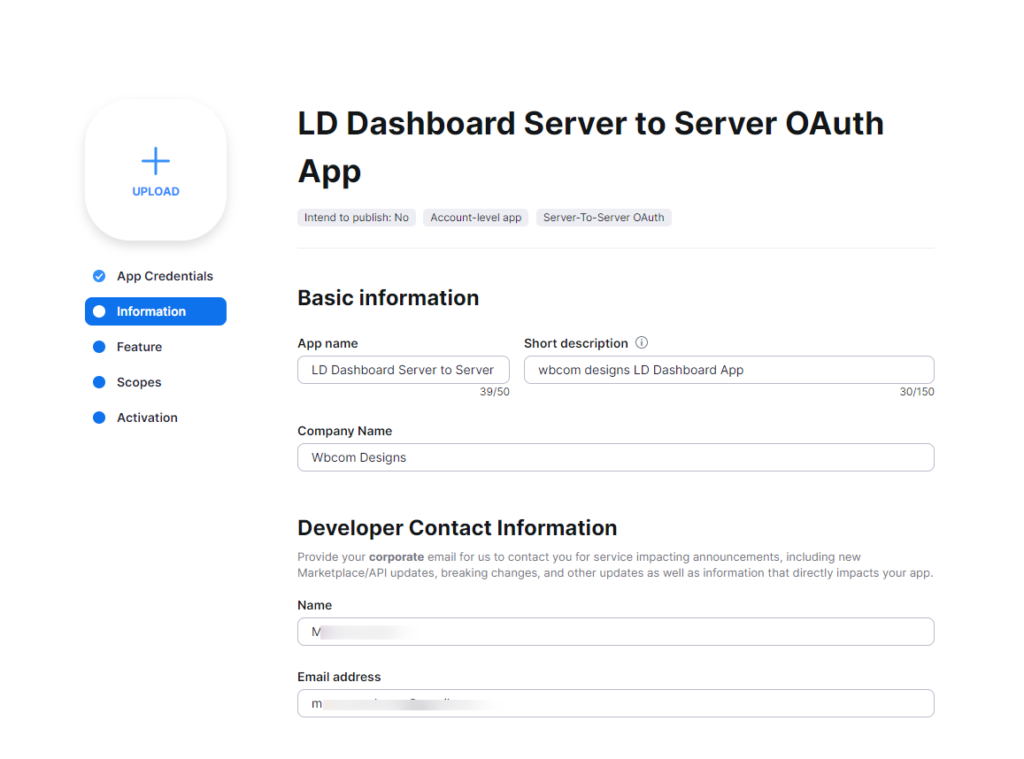Click the Feature step dot icon

(99, 347)
